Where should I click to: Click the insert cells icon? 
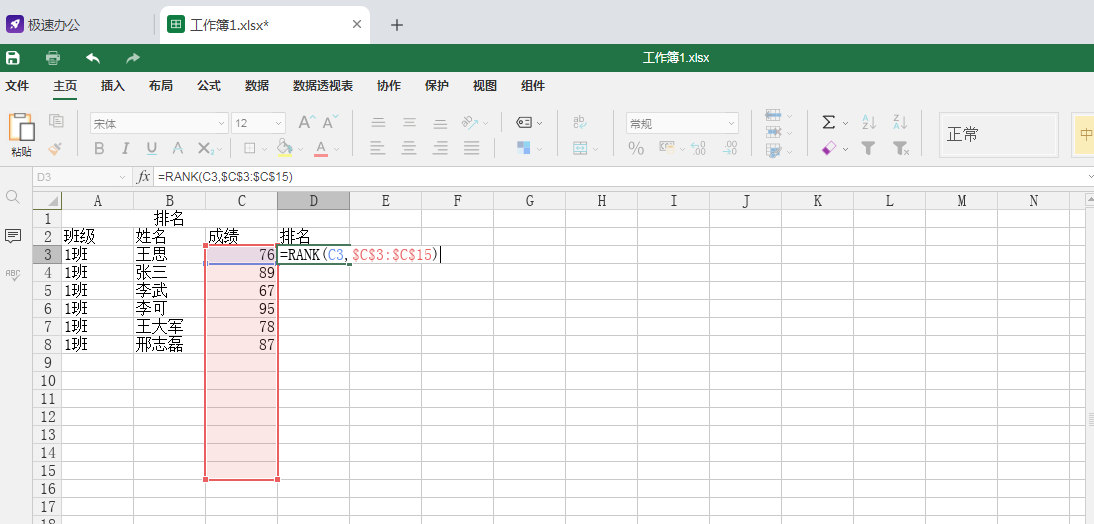pos(773,115)
